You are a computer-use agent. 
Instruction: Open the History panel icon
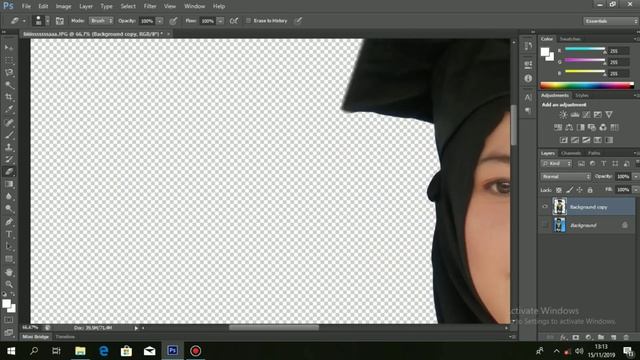[x=528, y=46]
